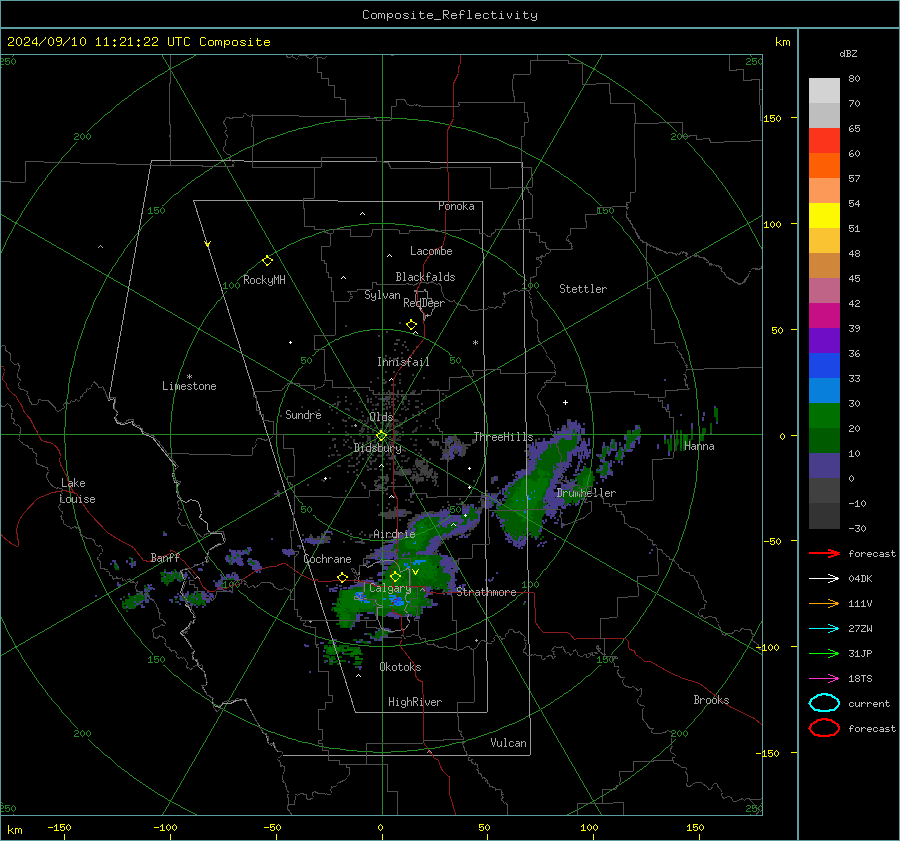This screenshot has height=841, width=900.
Task: Click the Blackfalds city label
Action: (425, 277)
